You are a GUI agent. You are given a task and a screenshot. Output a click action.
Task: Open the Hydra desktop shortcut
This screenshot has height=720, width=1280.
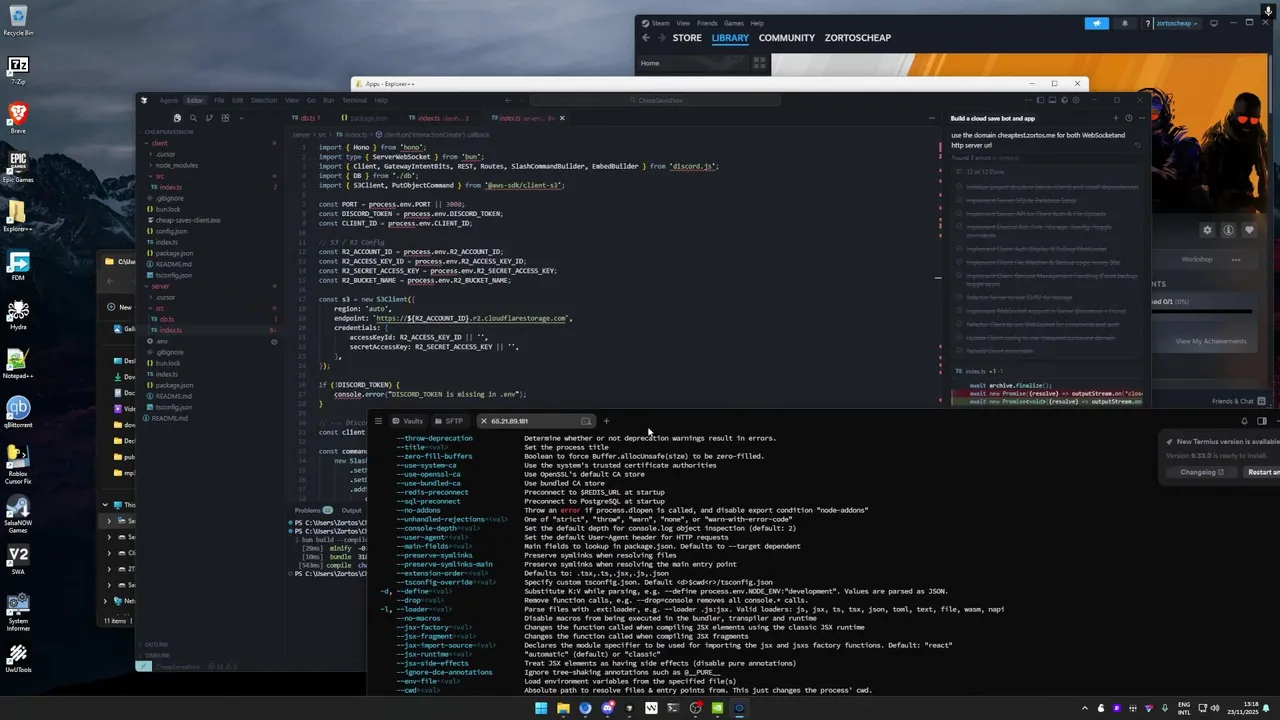point(18,315)
